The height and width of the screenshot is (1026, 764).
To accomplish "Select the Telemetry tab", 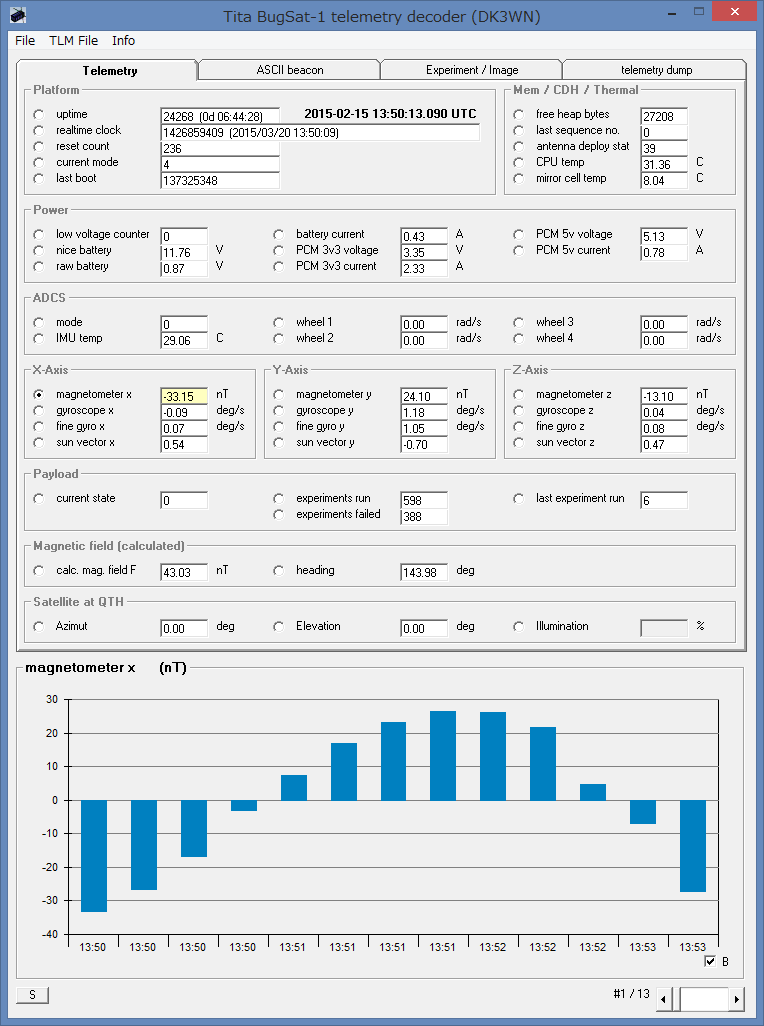I will click(109, 71).
